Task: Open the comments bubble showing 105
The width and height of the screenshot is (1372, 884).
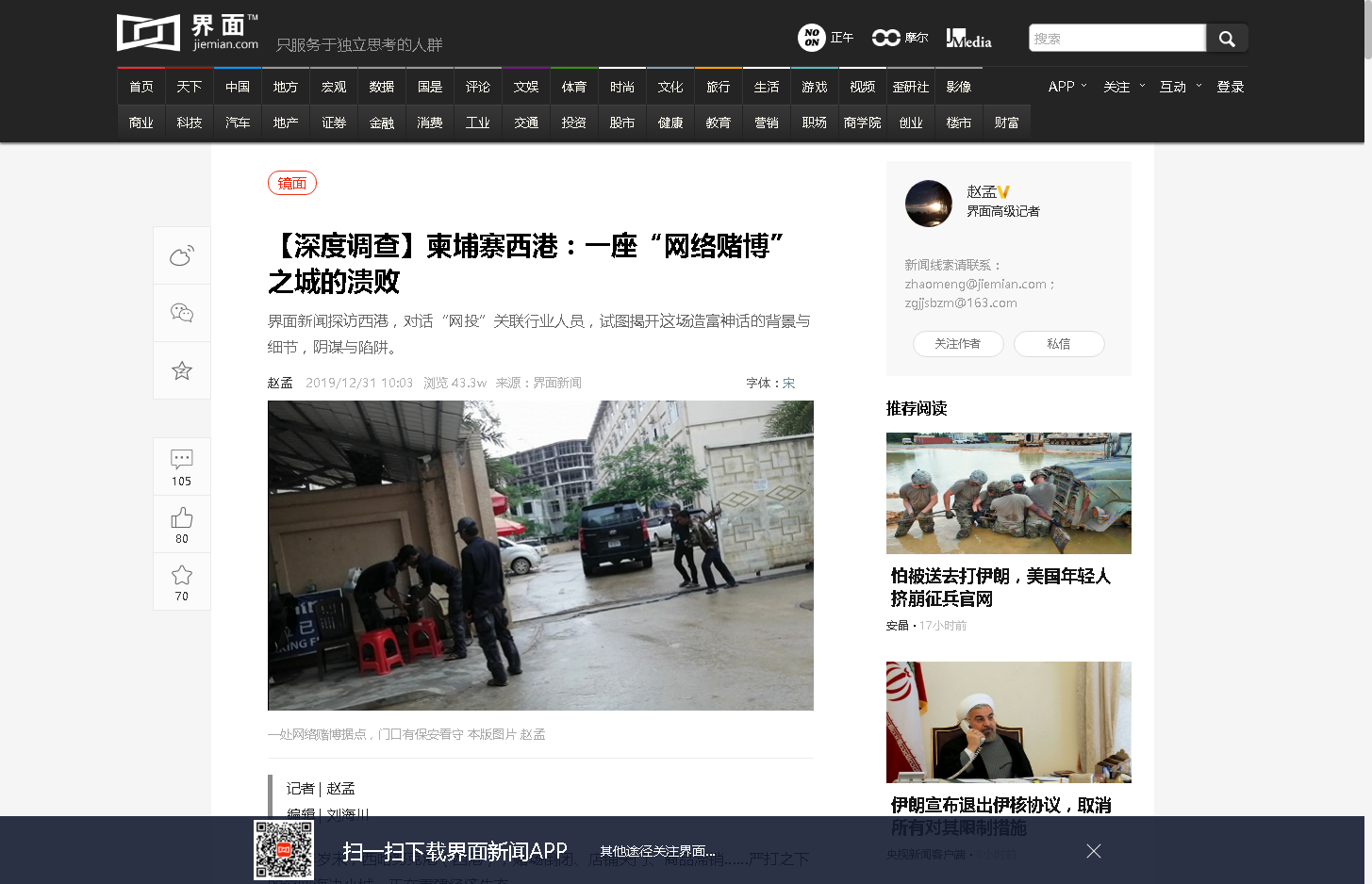Action: [182, 467]
